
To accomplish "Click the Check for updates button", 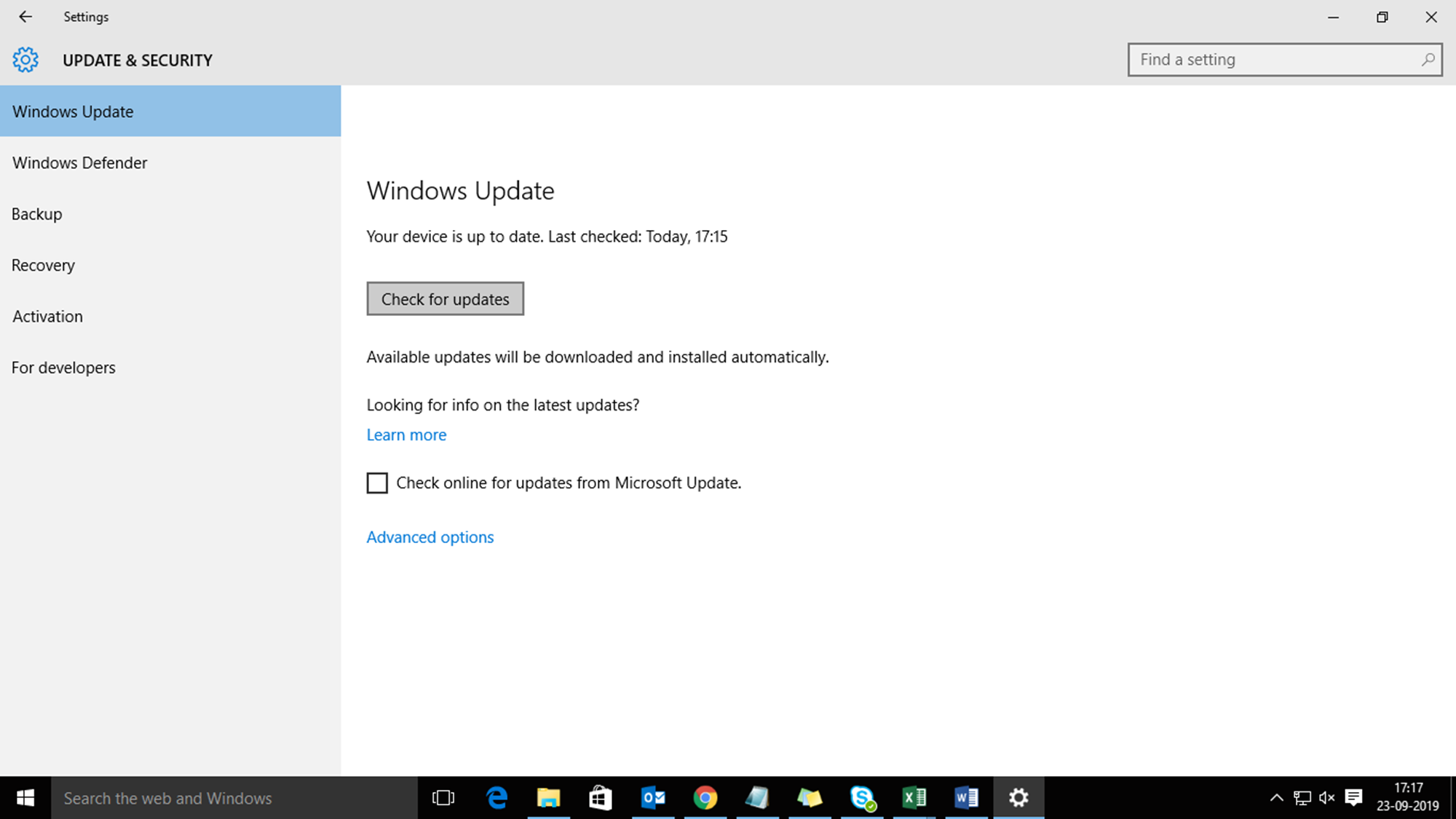I will (445, 298).
